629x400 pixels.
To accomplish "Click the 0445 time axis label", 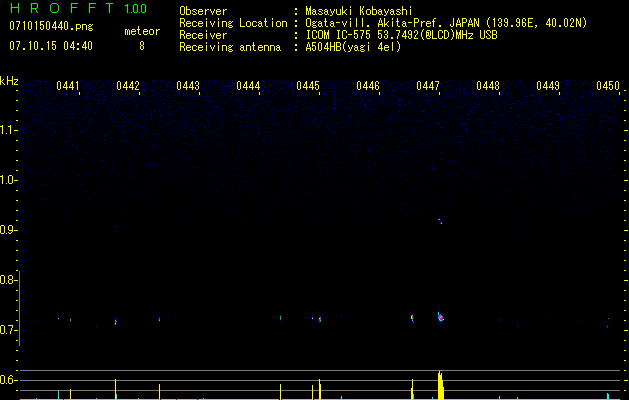I will [x=308, y=86].
